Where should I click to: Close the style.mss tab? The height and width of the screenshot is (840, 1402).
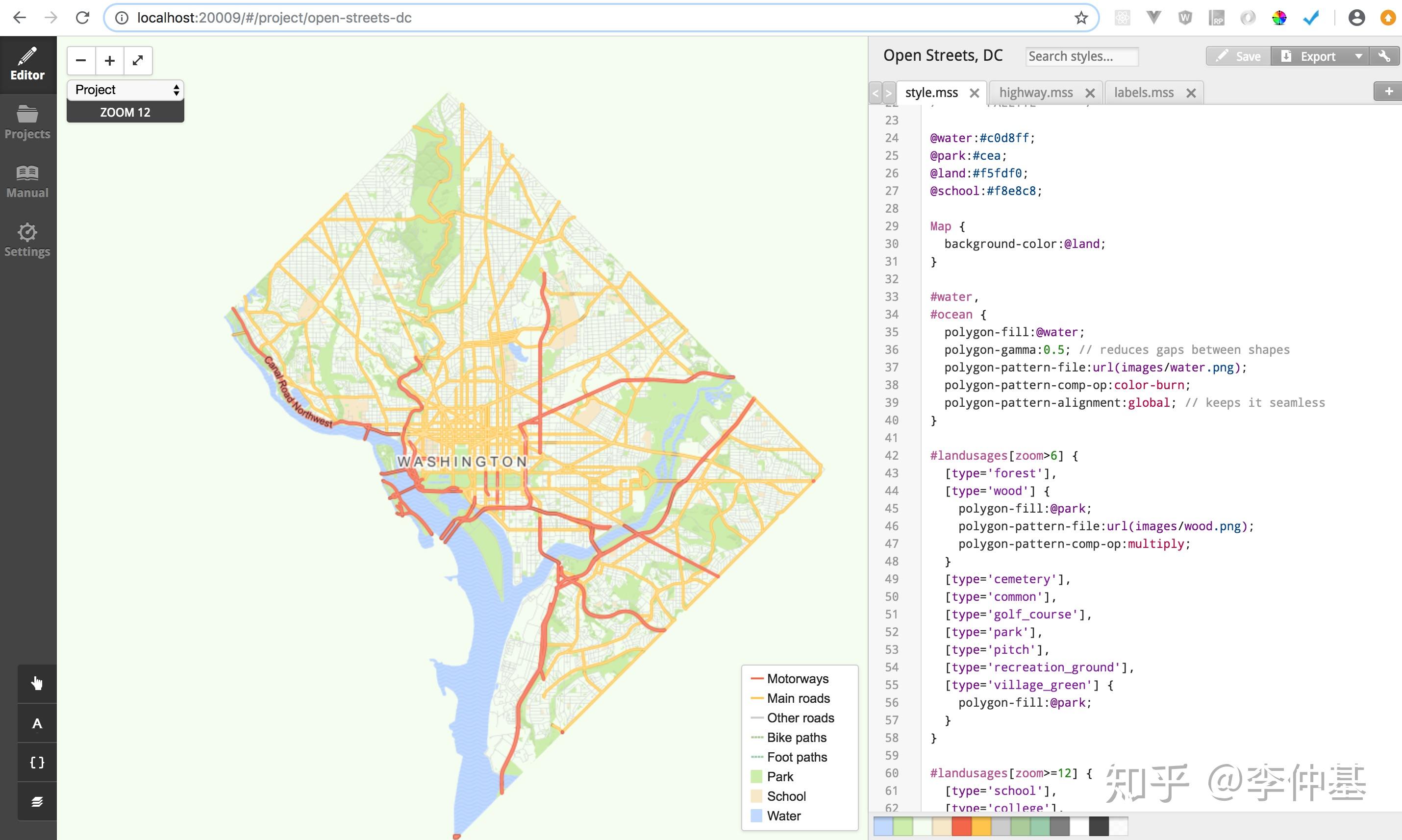(x=975, y=92)
